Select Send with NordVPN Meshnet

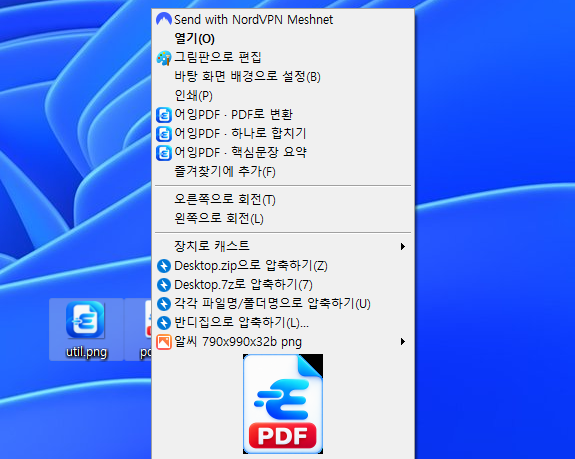(283, 19)
